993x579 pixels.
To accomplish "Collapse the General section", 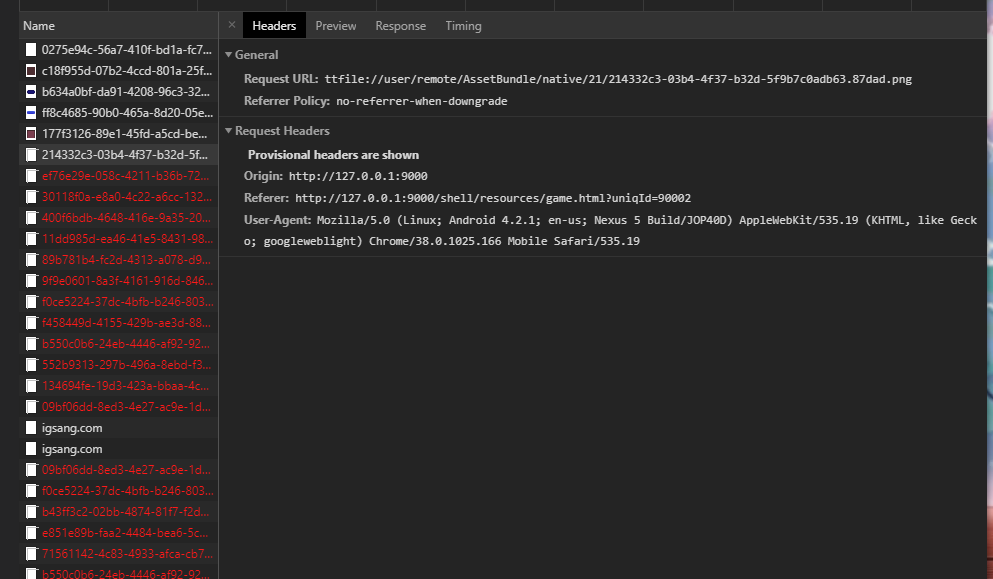I will [229, 55].
